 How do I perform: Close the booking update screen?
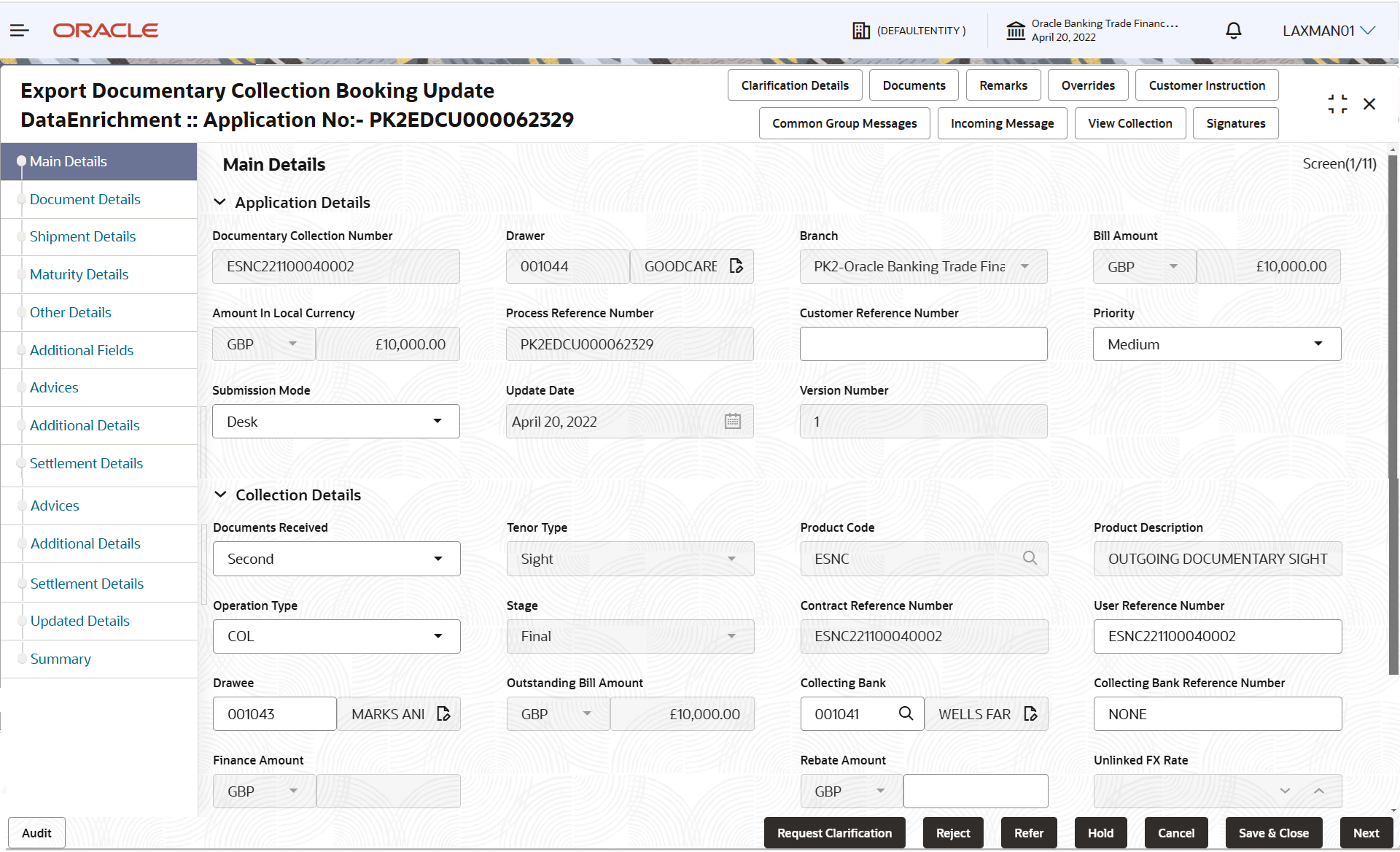1369,104
